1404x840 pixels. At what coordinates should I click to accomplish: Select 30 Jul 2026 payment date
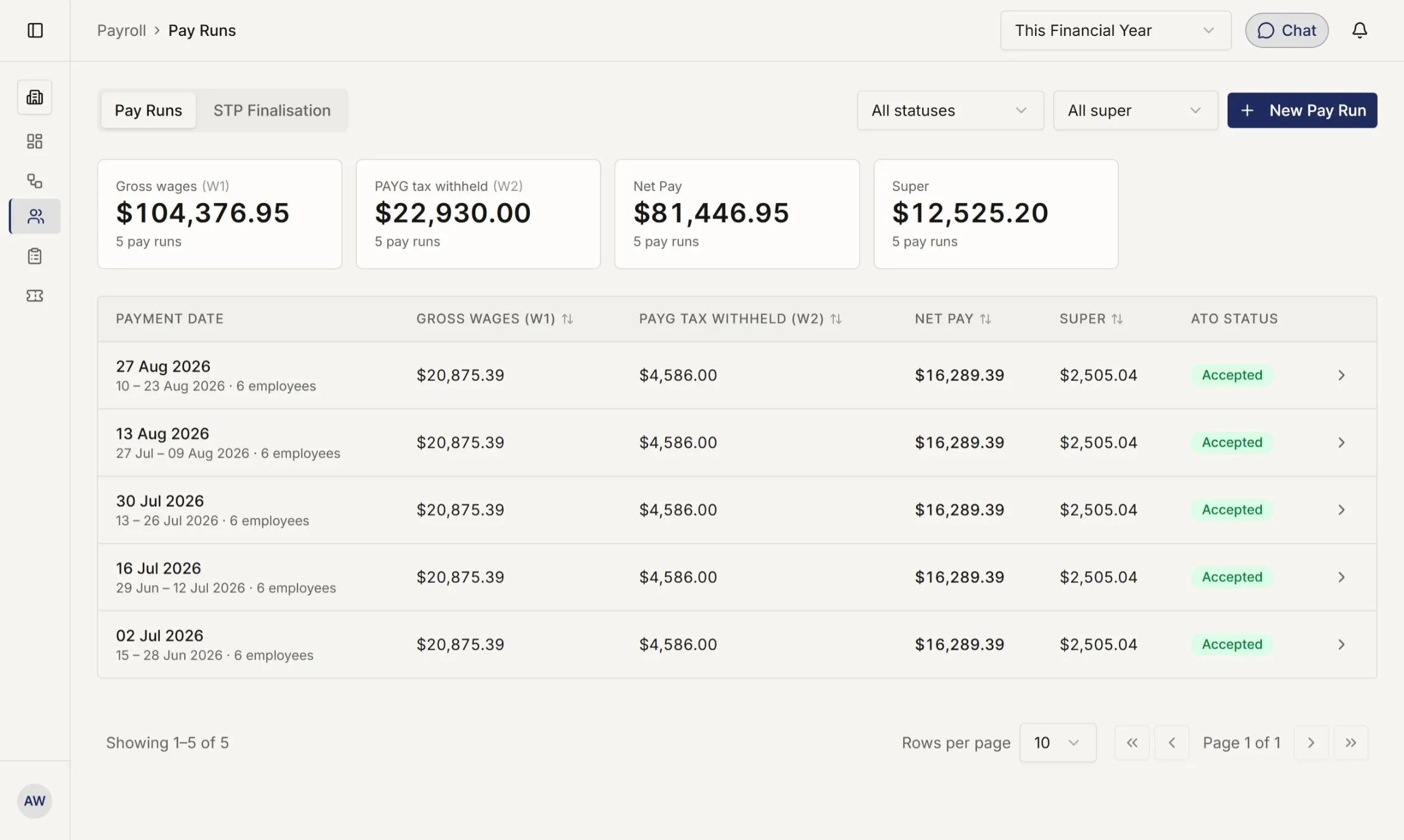160,501
